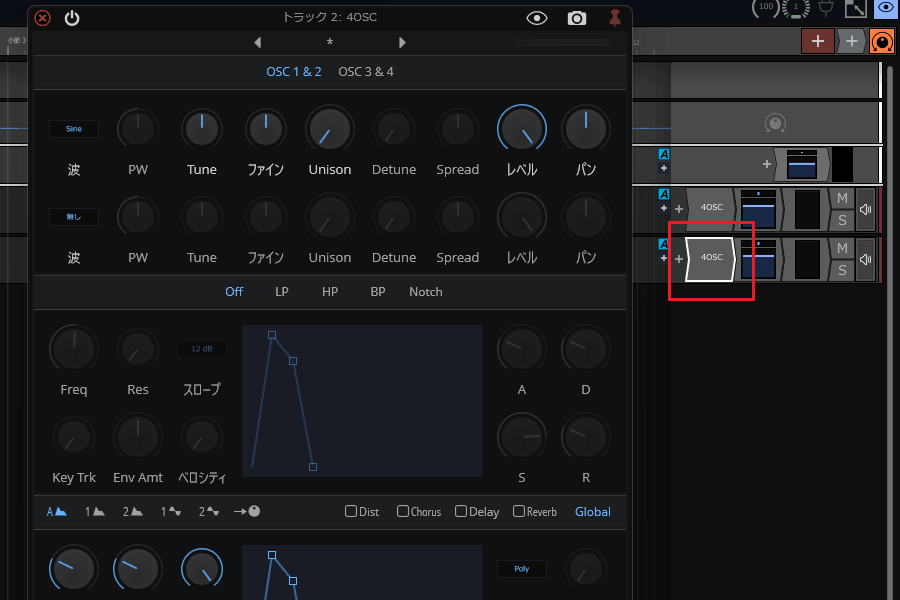Viewport: 900px width, 600px height.
Task: Enable the Dist effect checkbox
Action: [351, 512]
